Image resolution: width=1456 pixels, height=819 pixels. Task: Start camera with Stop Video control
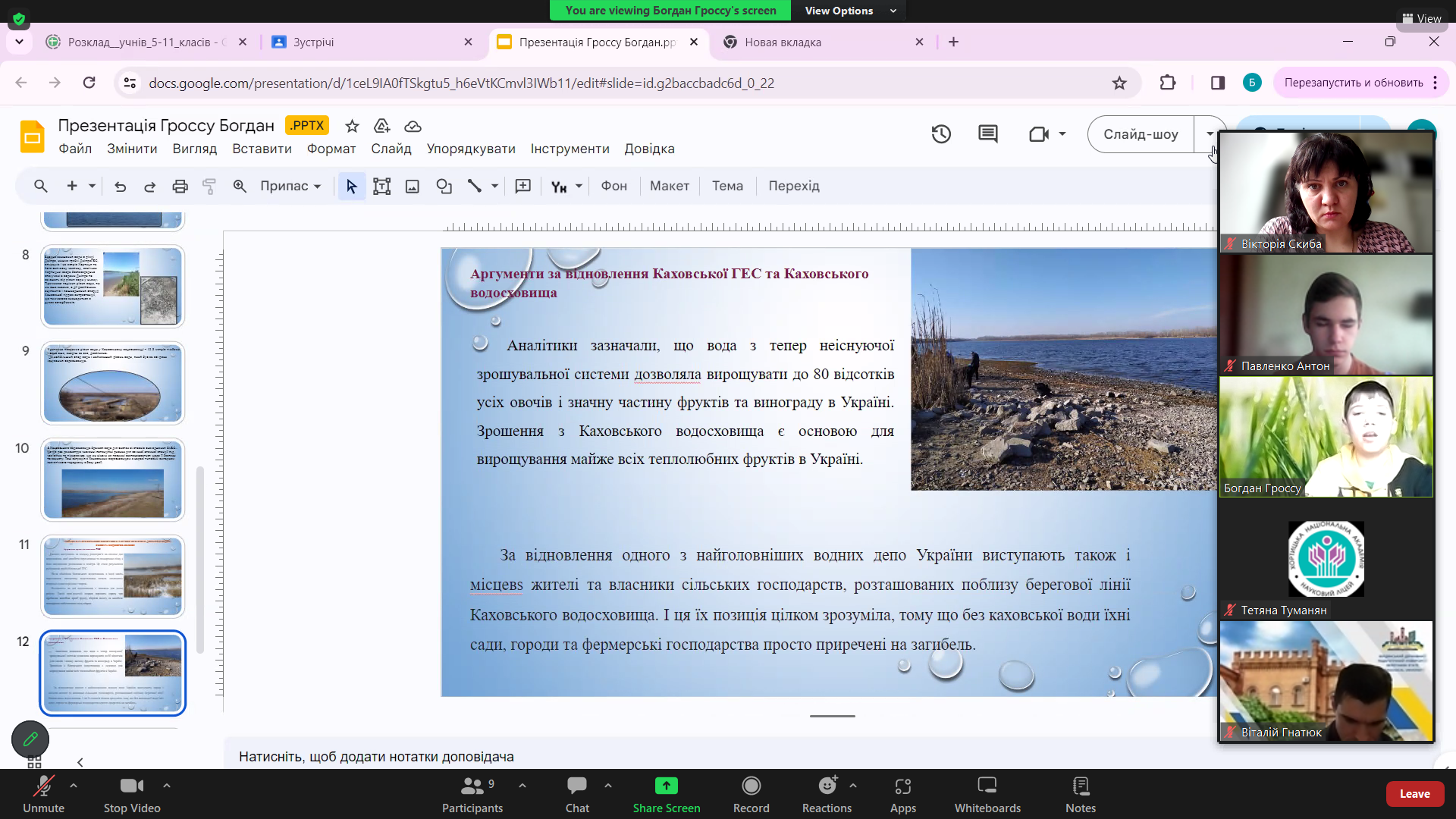pos(130,793)
